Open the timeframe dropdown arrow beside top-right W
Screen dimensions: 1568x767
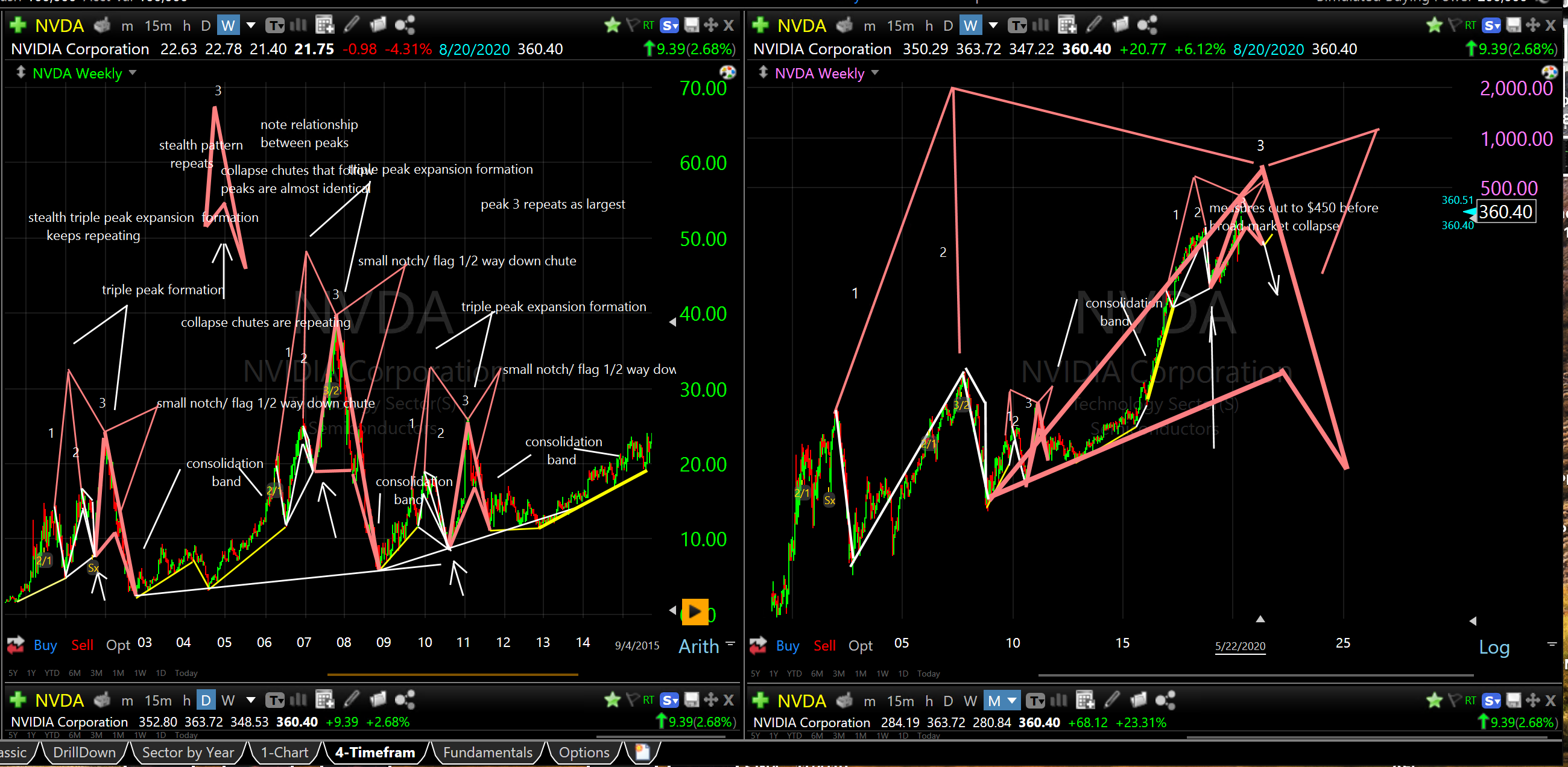click(x=993, y=25)
